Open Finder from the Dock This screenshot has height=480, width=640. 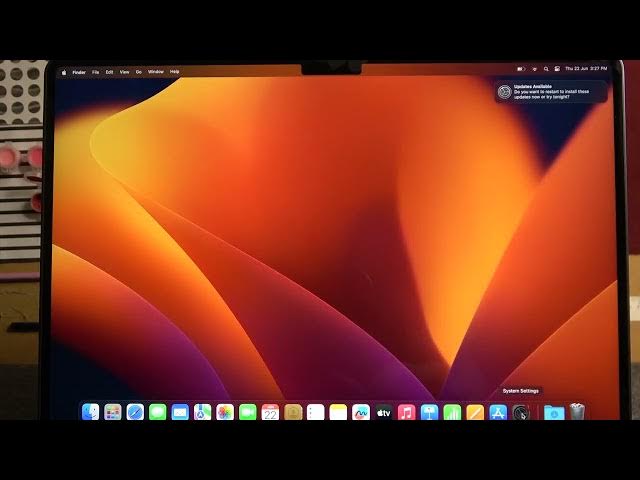[90, 412]
